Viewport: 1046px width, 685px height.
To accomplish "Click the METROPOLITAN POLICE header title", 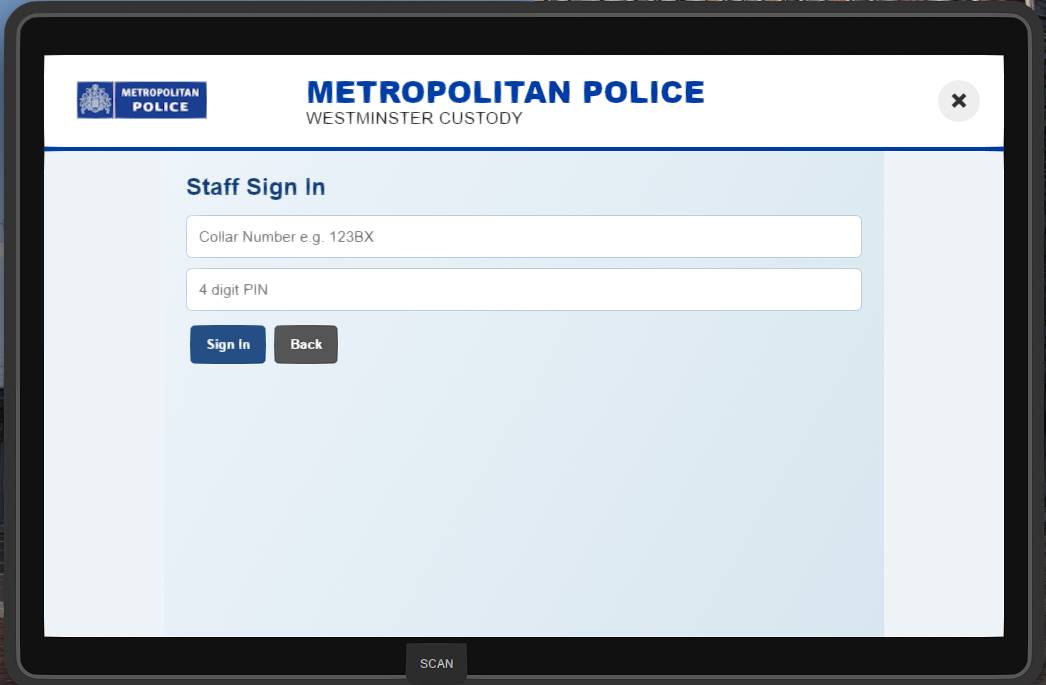I will click(x=506, y=92).
